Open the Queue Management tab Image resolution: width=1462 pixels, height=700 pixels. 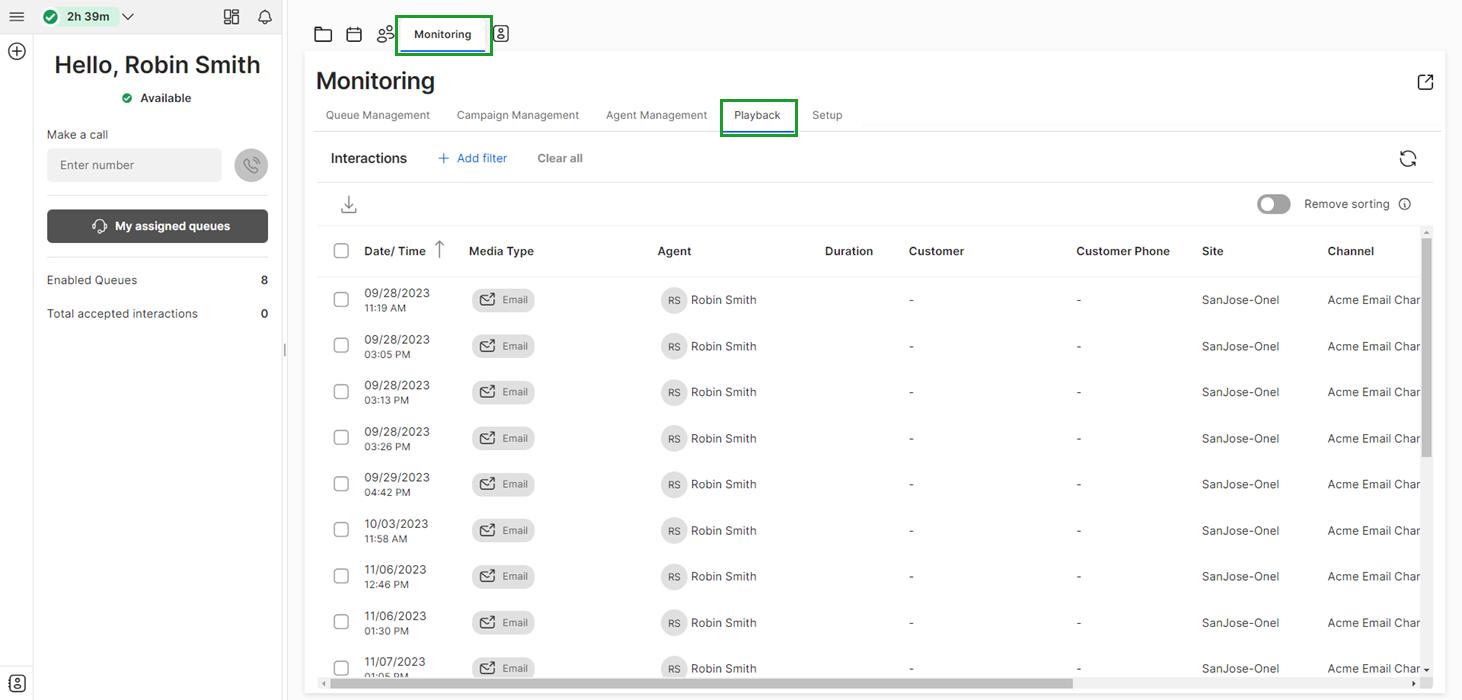tap(378, 115)
